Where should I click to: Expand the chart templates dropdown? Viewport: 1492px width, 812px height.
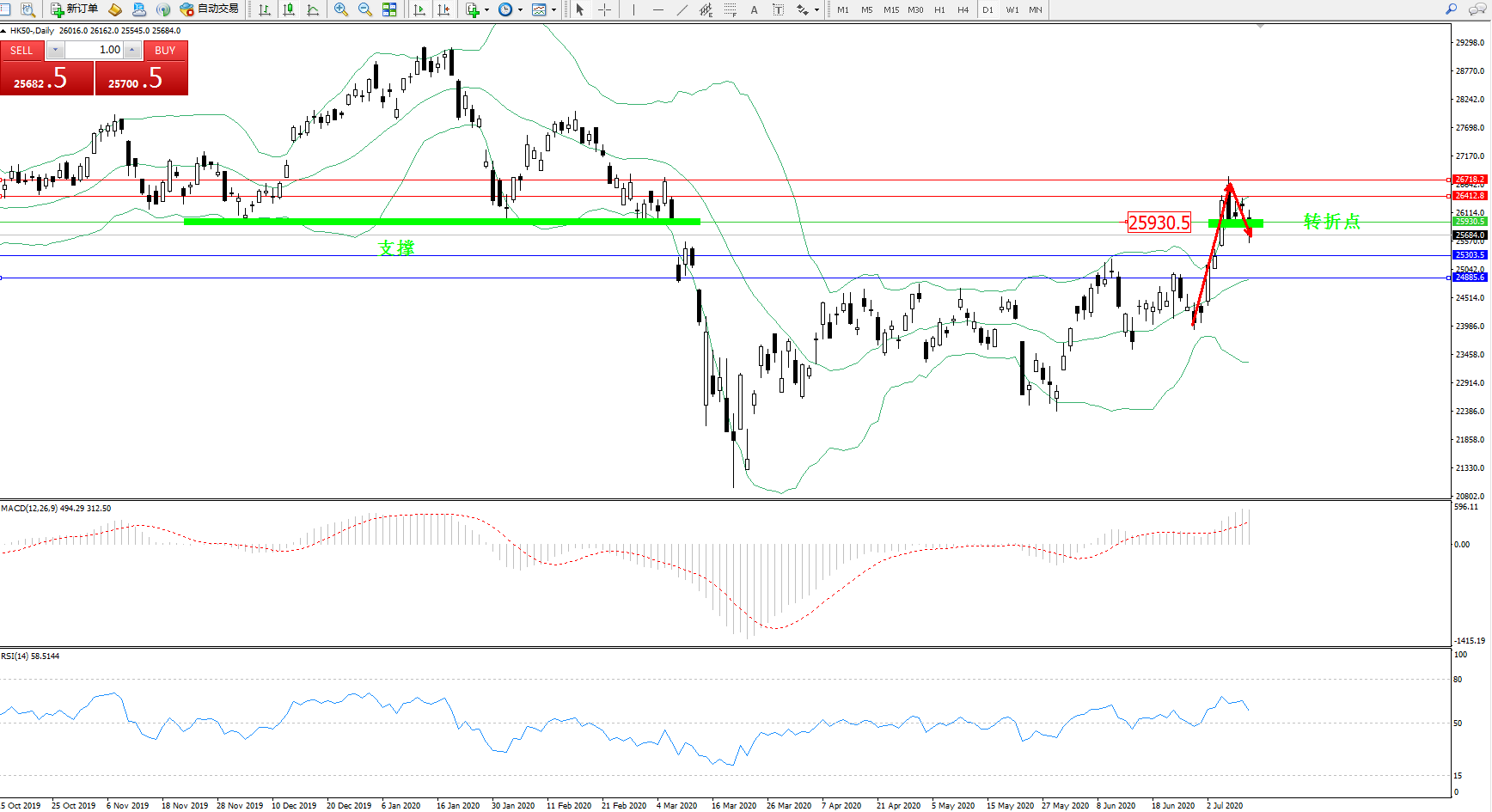tap(553, 10)
